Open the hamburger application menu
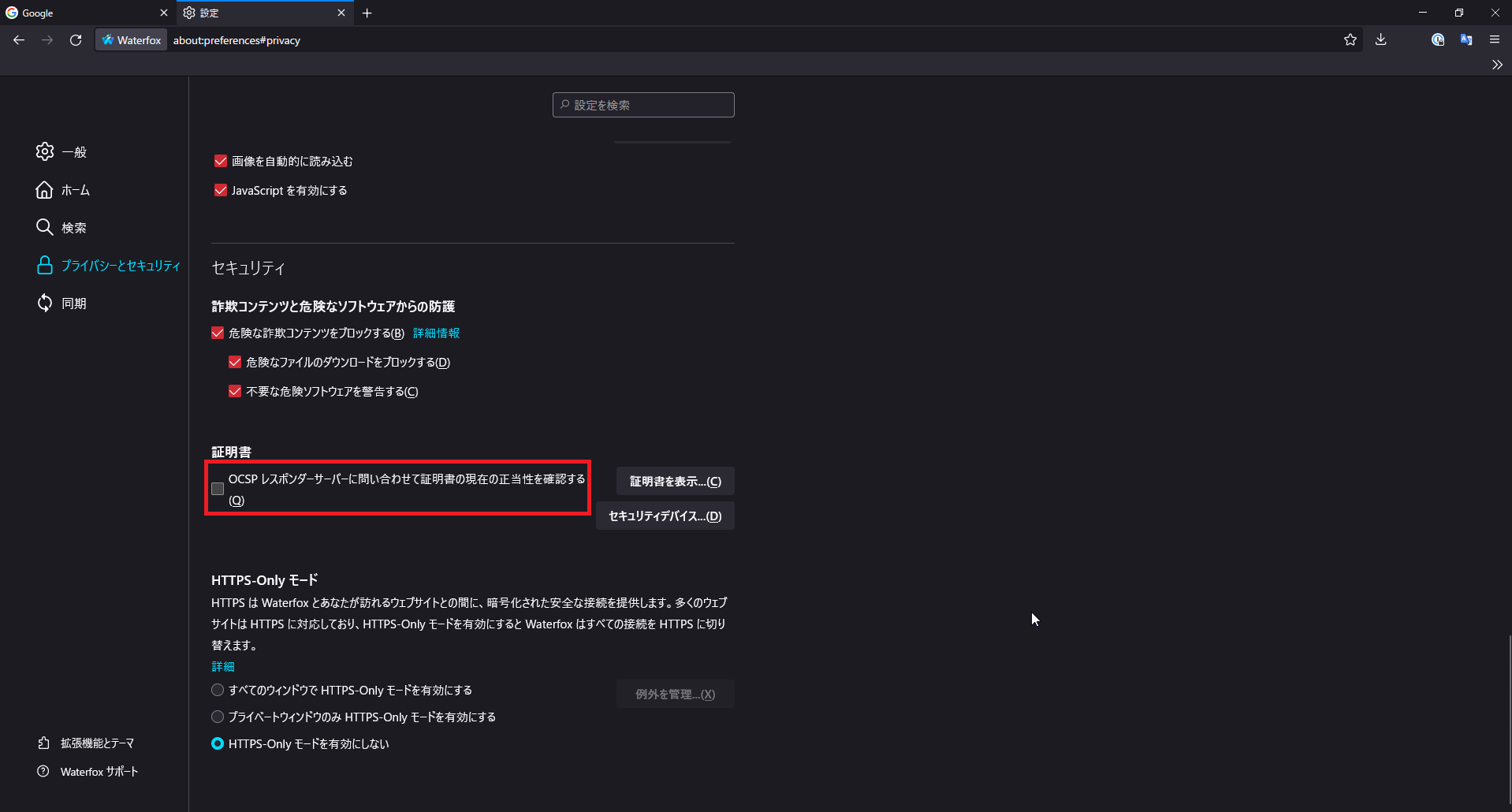 tap(1495, 40)
